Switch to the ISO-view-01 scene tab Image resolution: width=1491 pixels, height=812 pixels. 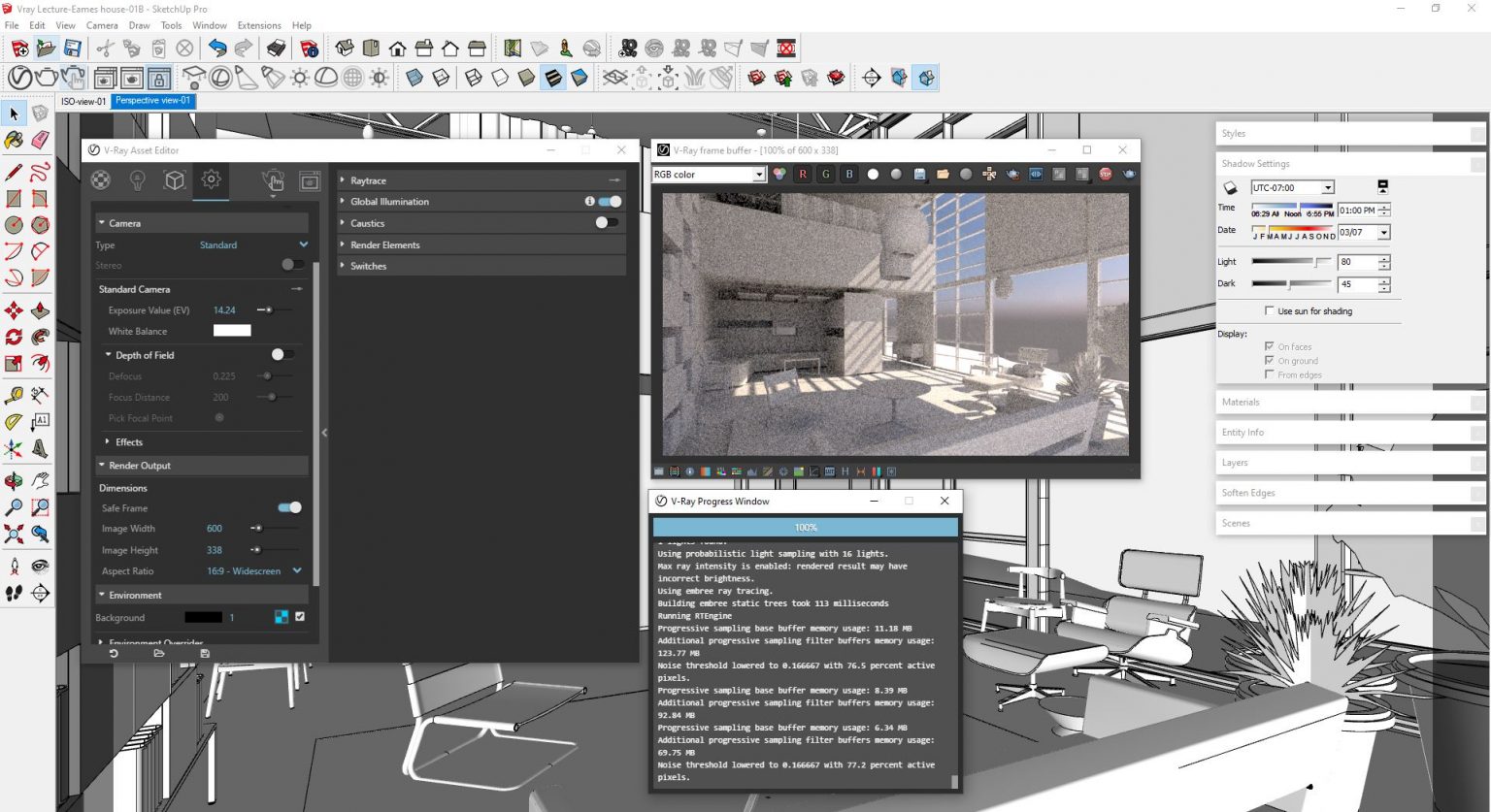pyautogui.click(x=83, y=101)
